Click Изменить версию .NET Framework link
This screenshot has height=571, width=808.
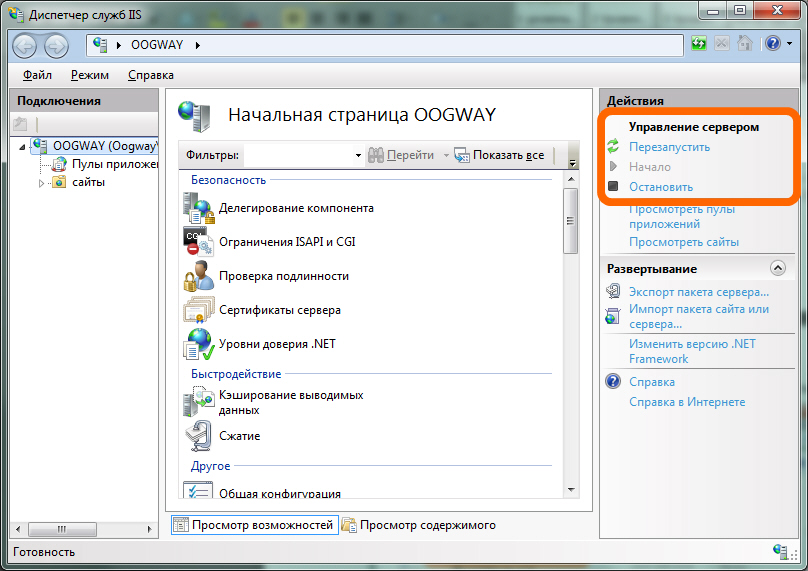click(692, 351)
